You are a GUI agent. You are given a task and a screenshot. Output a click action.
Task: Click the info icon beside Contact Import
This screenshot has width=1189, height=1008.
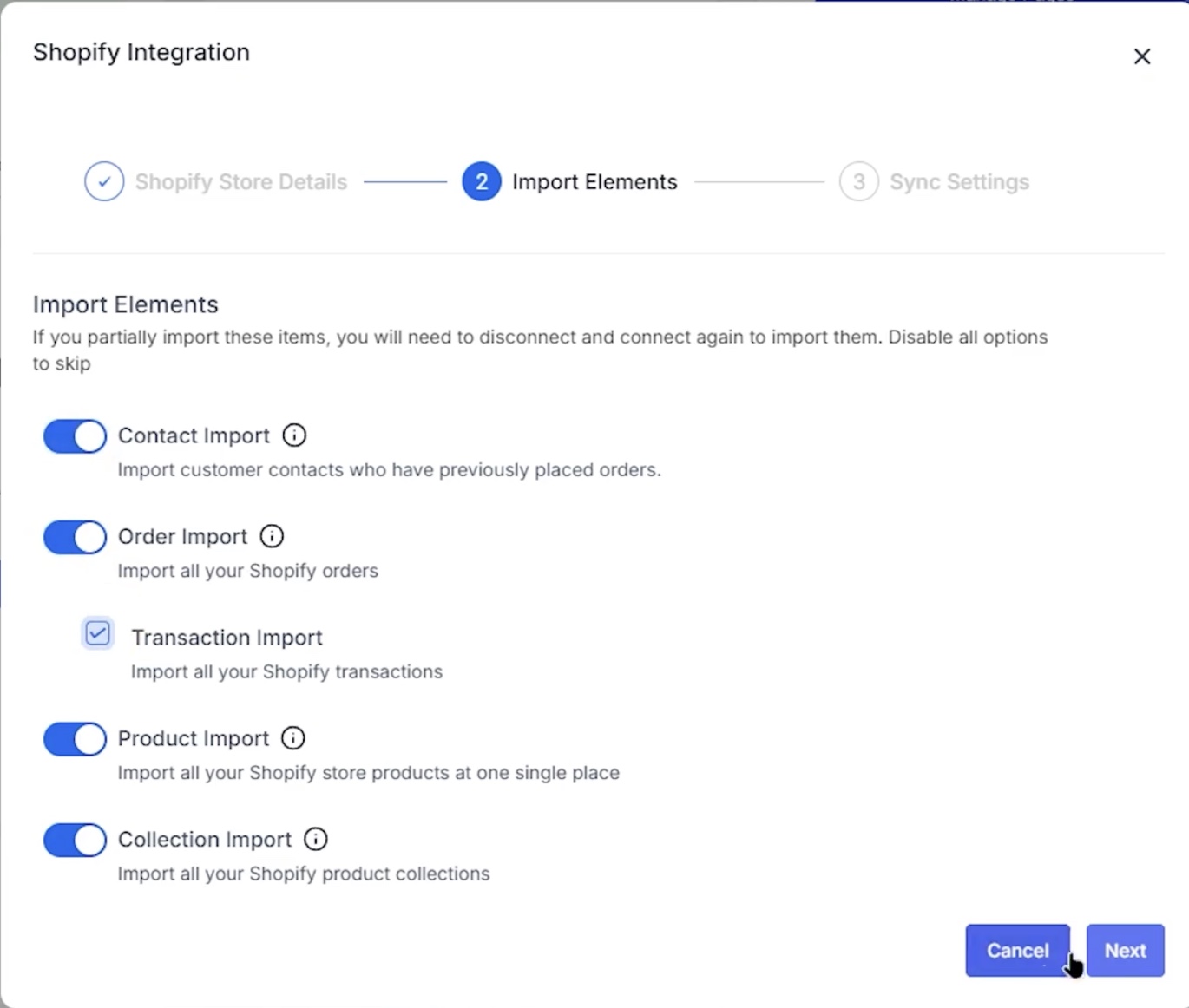294,435
